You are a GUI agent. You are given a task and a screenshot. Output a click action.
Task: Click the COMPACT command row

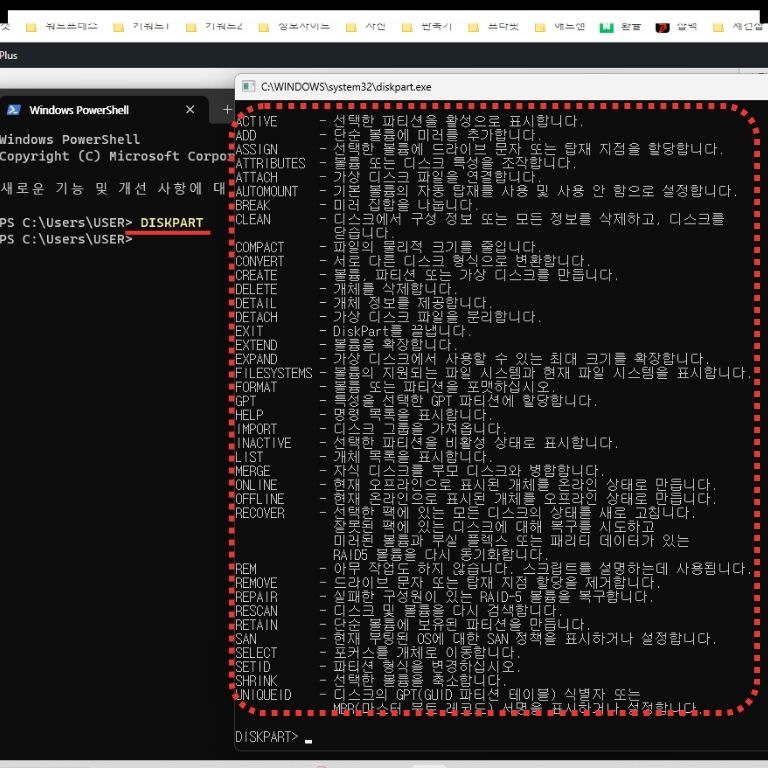click(388, 247)
